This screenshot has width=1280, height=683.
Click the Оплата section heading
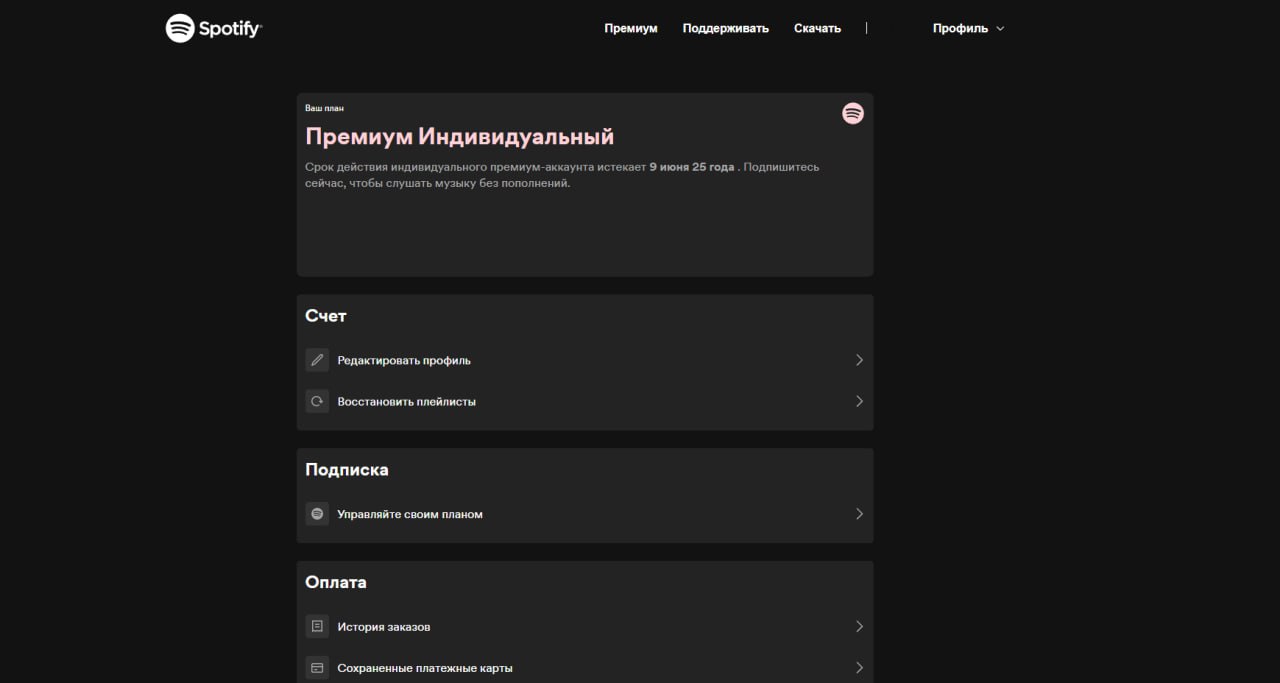point(336,582)
